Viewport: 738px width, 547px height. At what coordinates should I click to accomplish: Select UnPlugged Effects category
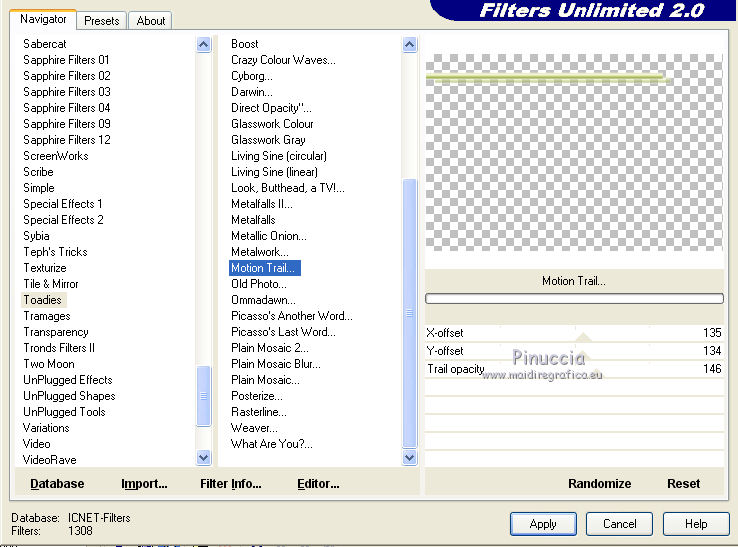(68, 380)
